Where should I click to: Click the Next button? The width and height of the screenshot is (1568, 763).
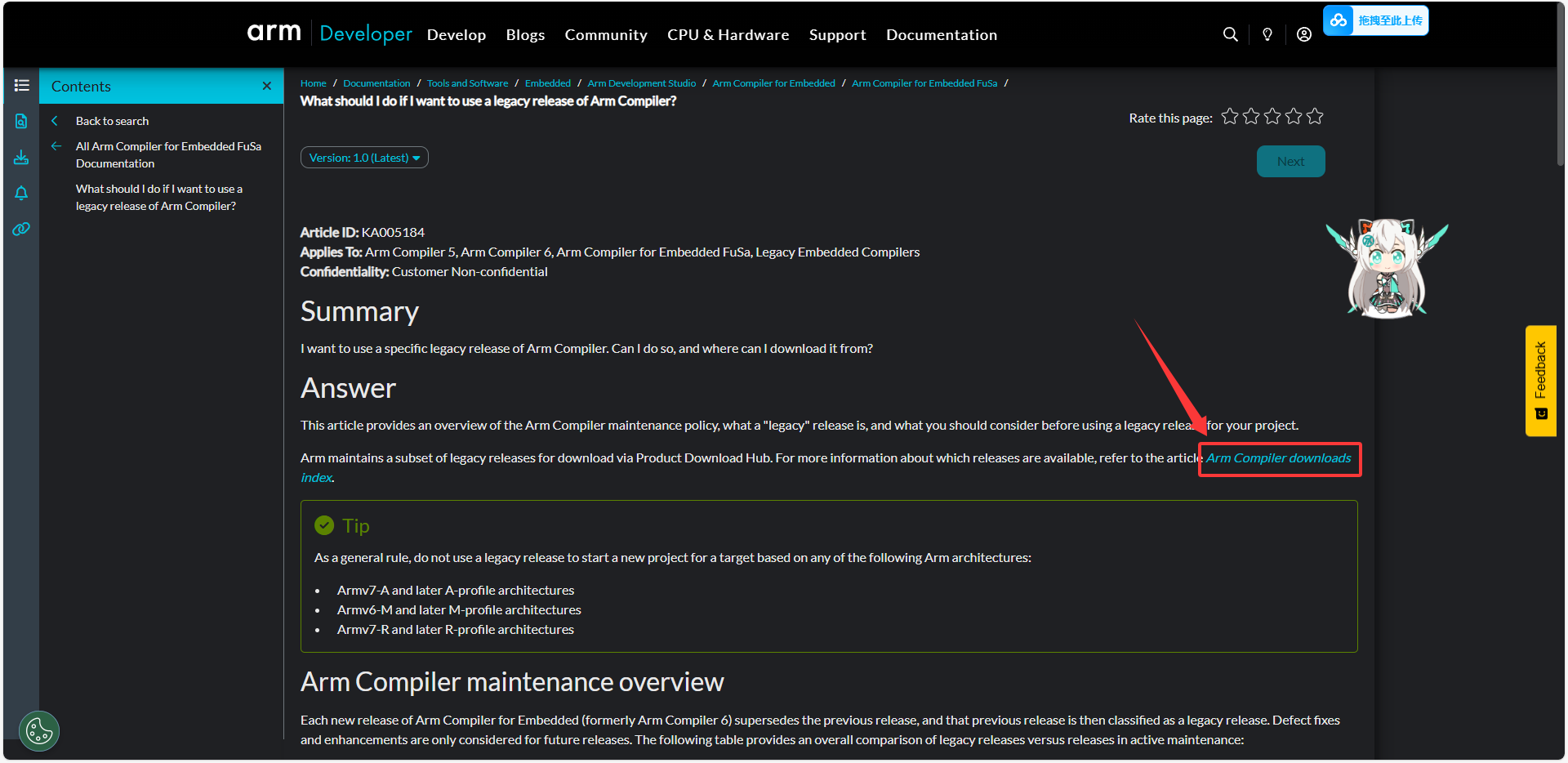(x=1290, y=162)
